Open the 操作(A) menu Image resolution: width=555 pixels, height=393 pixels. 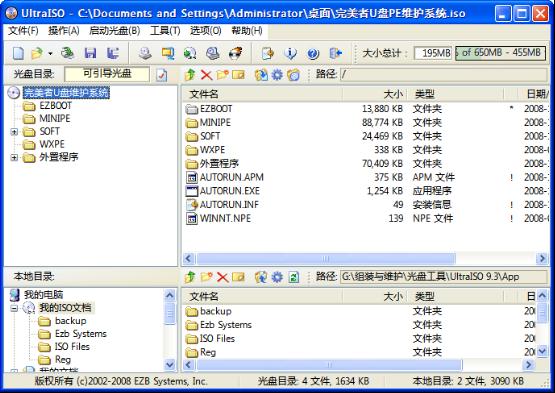click(64, 31)
